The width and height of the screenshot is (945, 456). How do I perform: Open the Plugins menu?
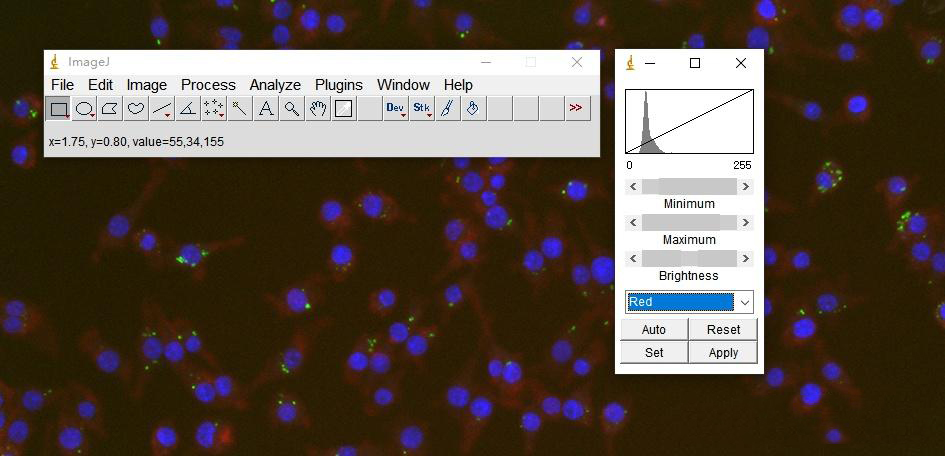tap(338, 85)
